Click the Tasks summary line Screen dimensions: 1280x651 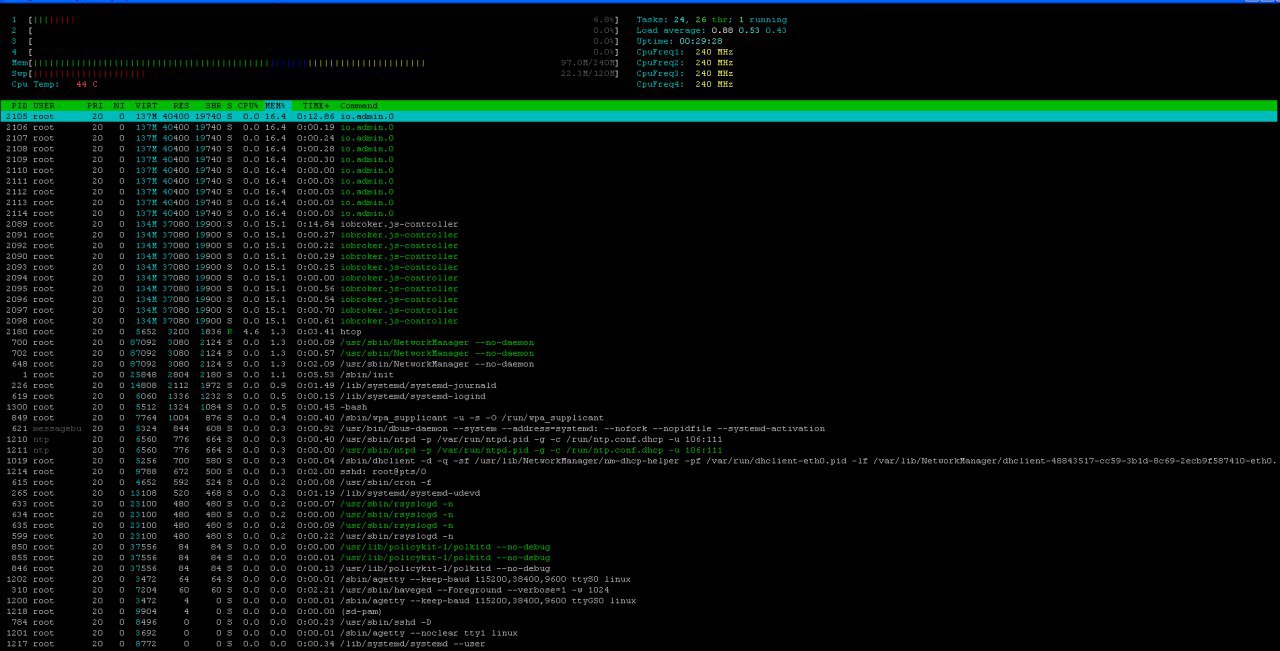711,19
